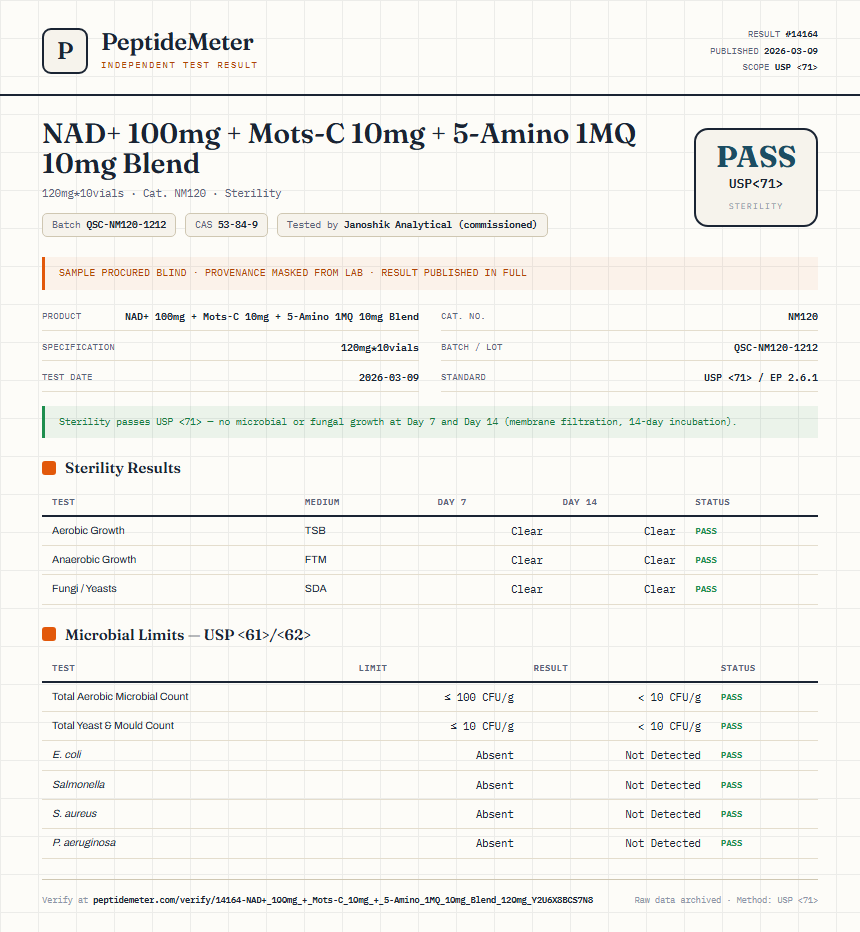
Task: Click Fungi / Yeasts PASS status
Action: click(x=706, y=589)
